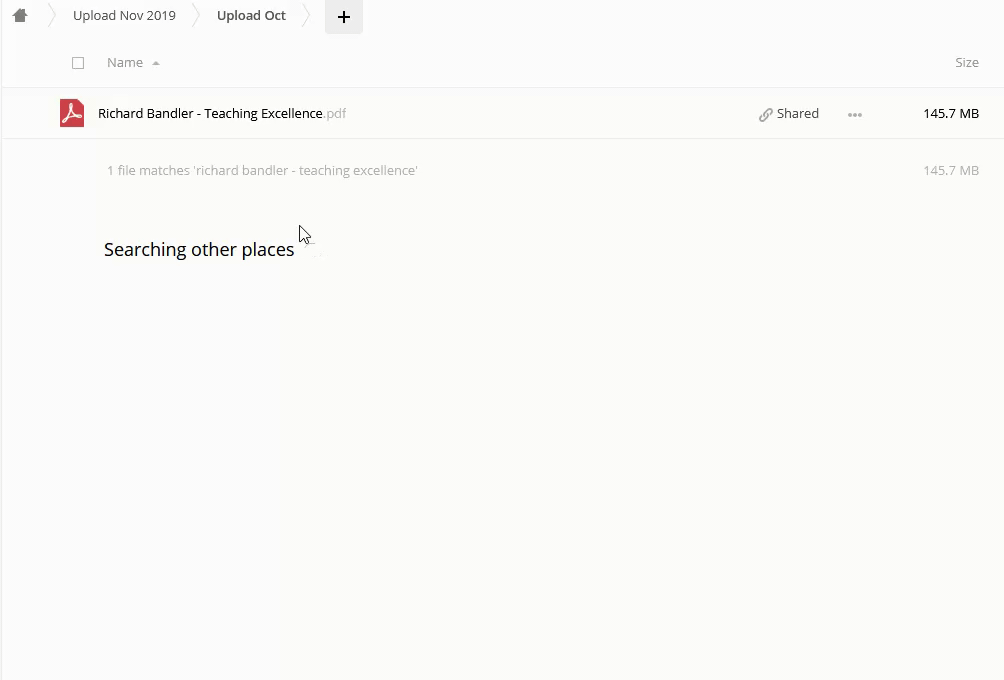Sort files by Name column header
Viewport: 1004px width, 680px height.
[125, 63]
